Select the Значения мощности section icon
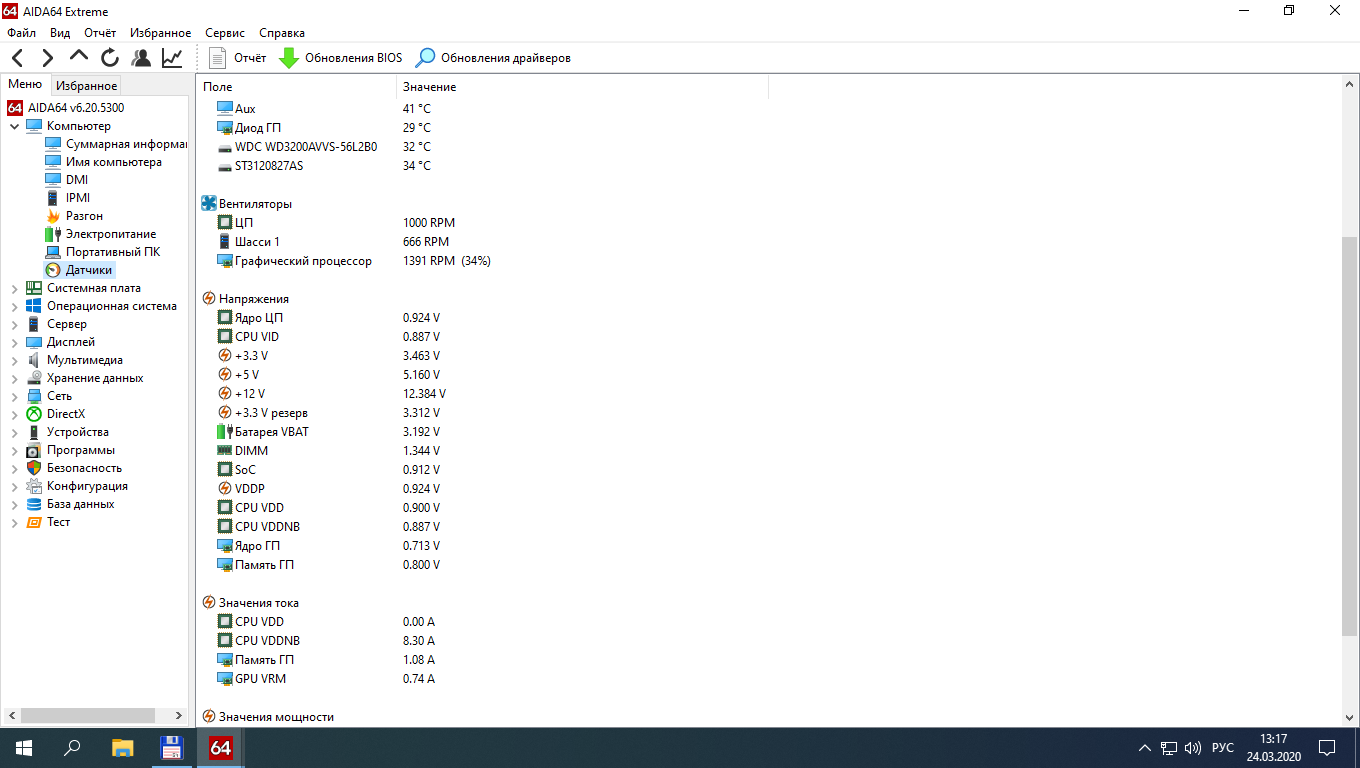 [x=209, y=717]
